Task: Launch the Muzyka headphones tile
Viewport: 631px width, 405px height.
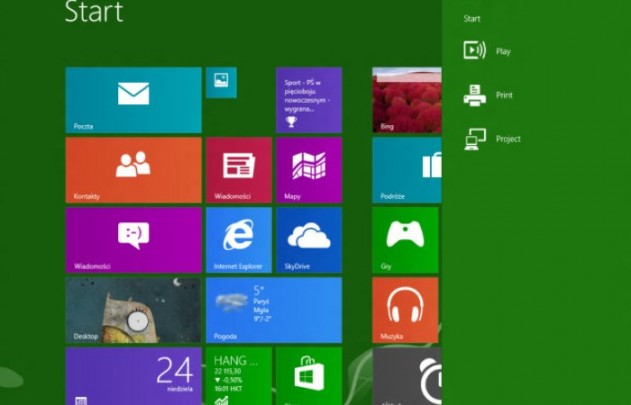Action: [406, 310]
